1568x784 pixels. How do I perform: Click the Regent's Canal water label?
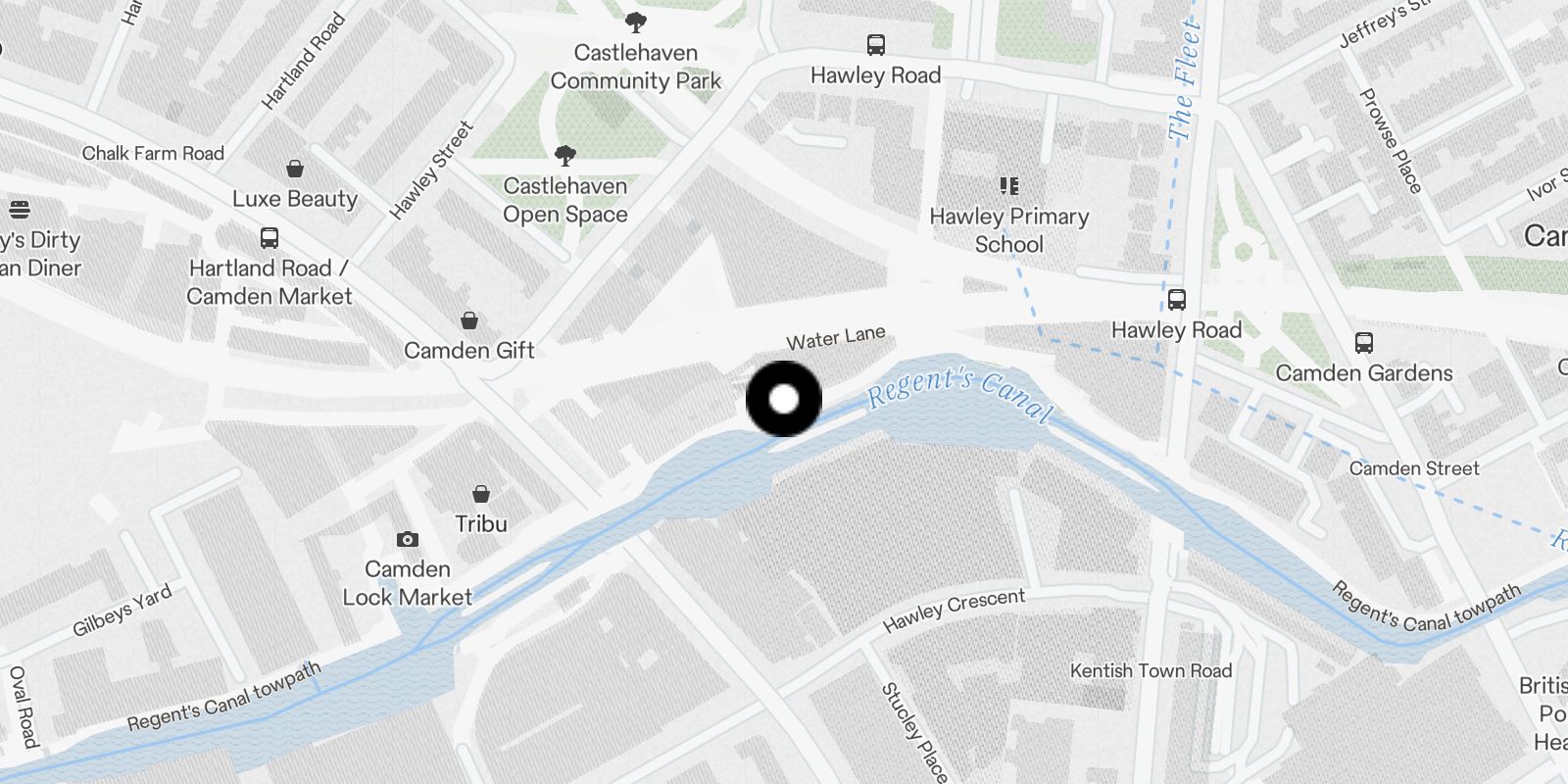pyautogui.click(x=960, y=395)
